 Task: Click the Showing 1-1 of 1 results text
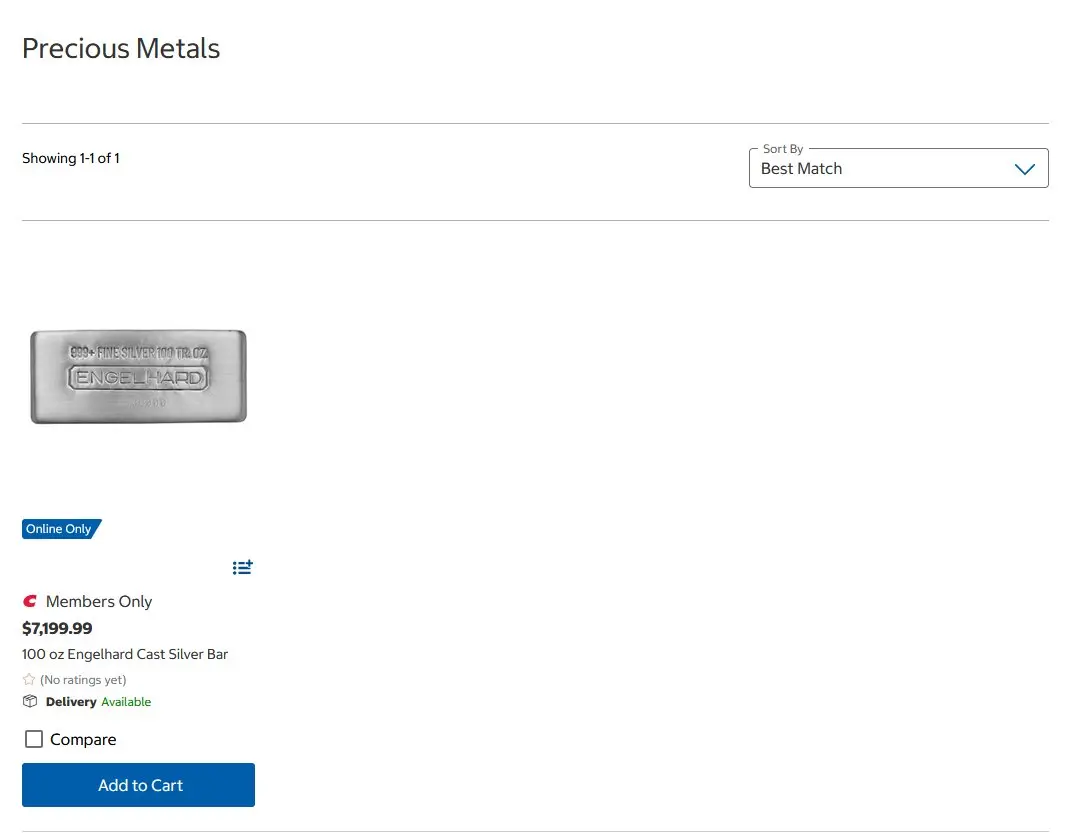(x=71, y=158)
